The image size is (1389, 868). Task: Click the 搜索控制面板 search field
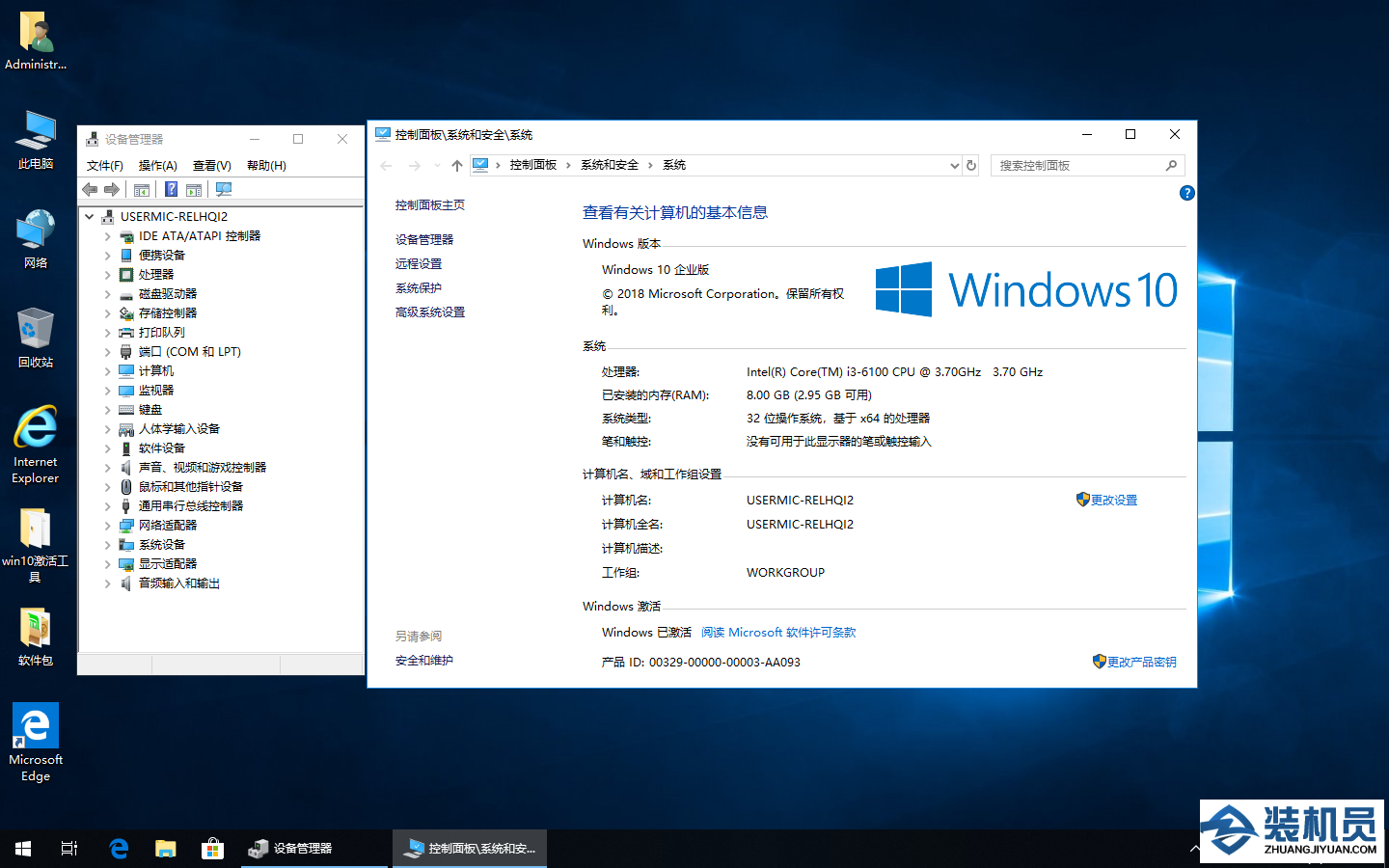coord(1078,166)
